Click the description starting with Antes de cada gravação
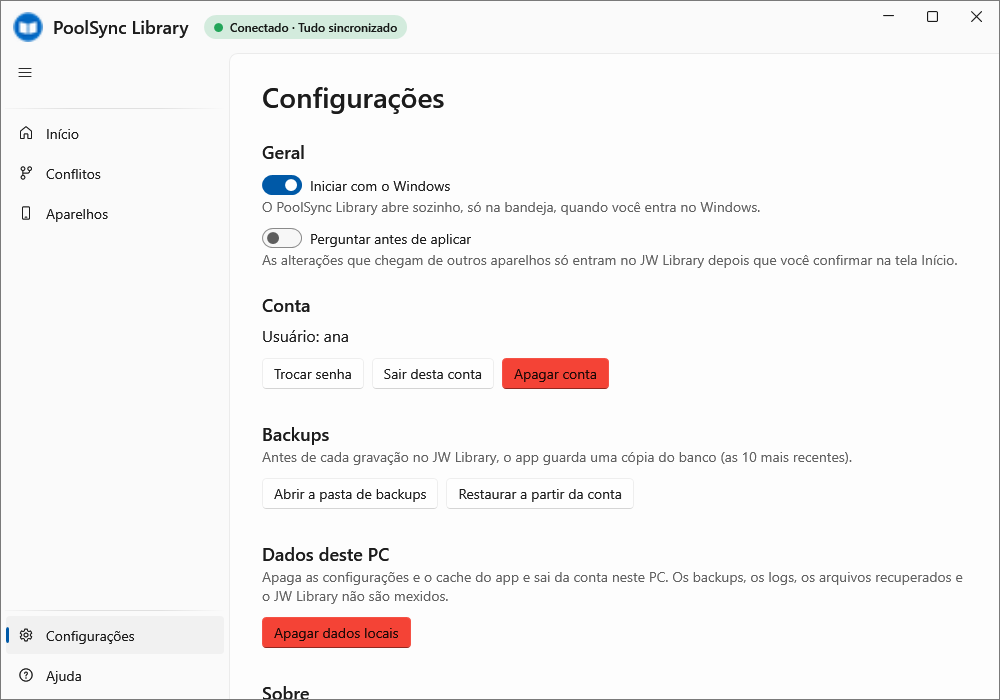This screenshot has width=1000, height=700. (x=557, y=457)
